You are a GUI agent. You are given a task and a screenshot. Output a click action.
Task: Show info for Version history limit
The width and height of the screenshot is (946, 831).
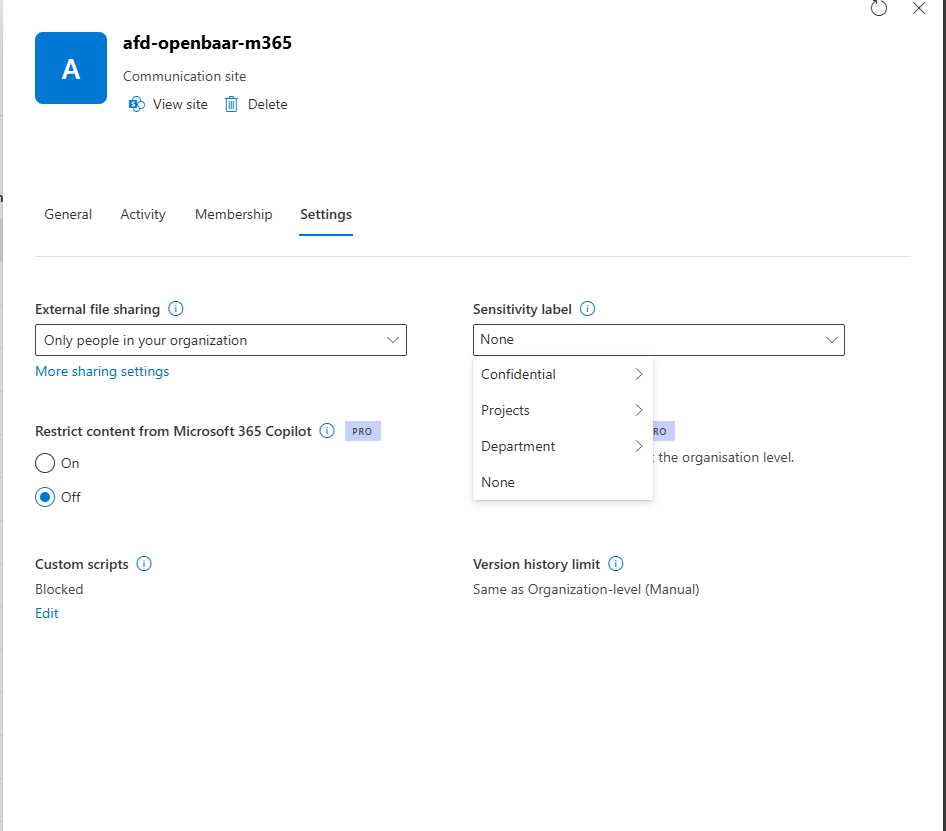click(x=615, y=564)
